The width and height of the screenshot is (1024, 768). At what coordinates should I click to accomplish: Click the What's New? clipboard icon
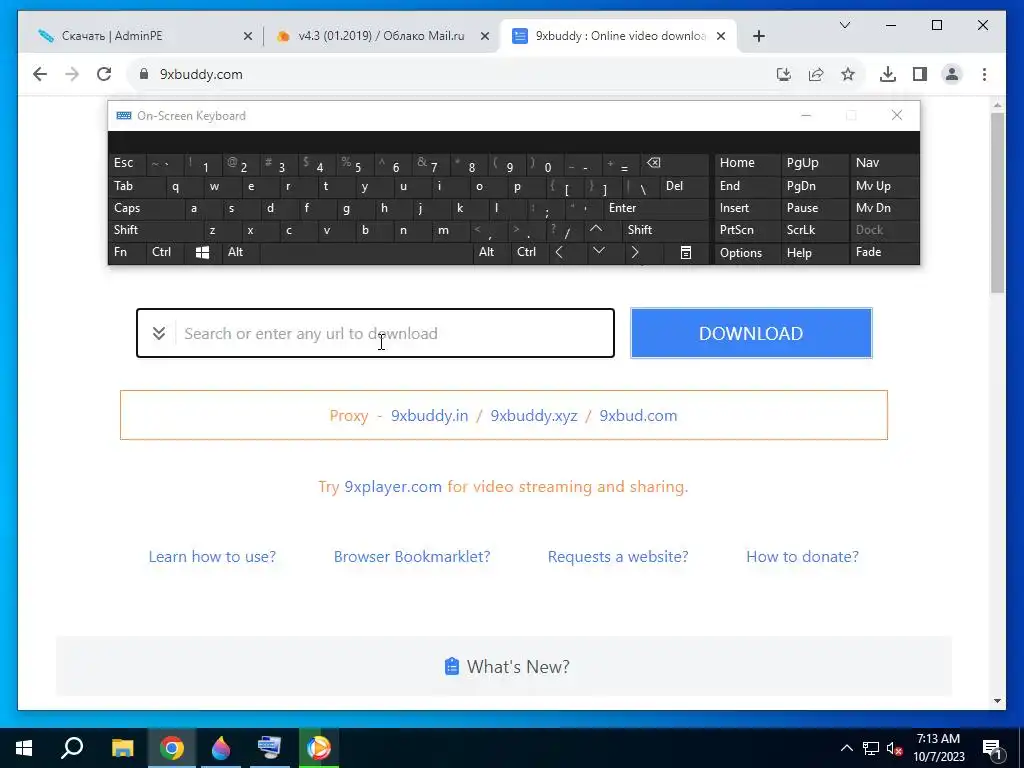452,666
